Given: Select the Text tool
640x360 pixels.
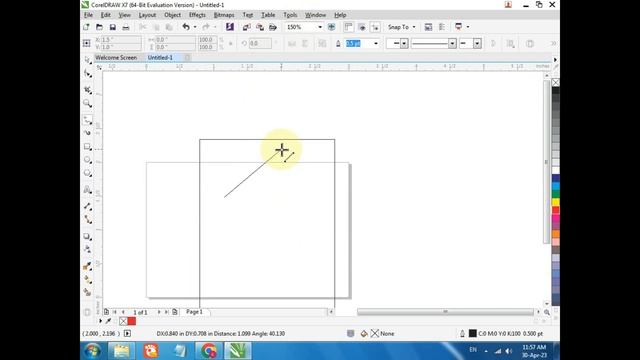Looking at the screenshot, I should pos(87,189).
